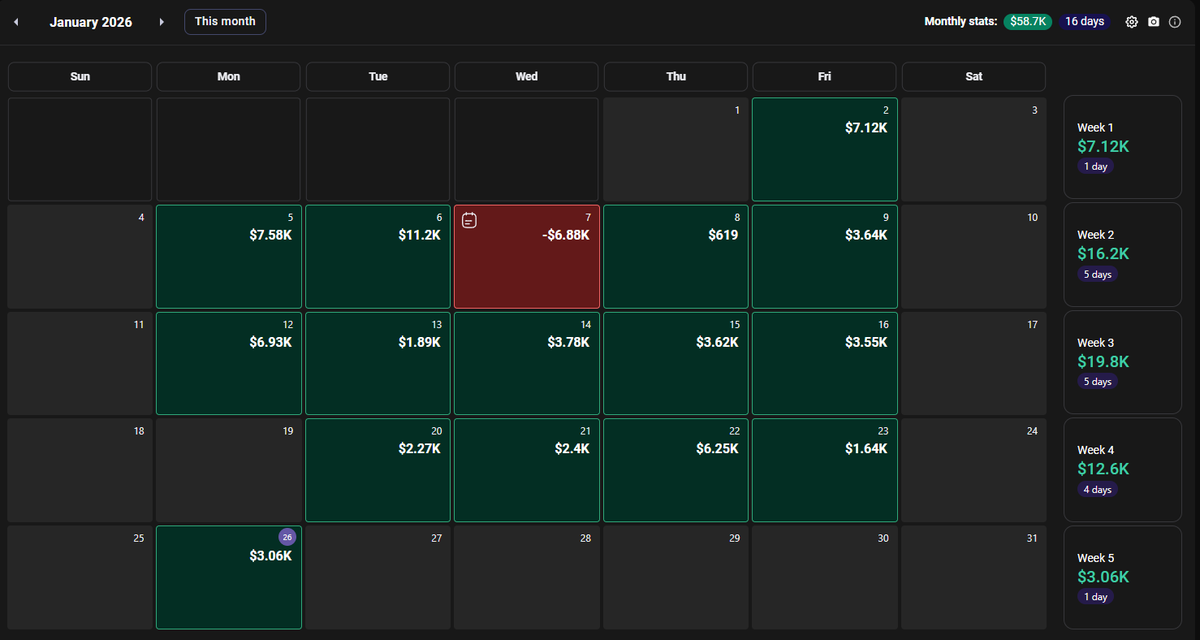This screenshot has height=640, width=1200.
Task: Select empty January 25 day cell
Action: 80,577
